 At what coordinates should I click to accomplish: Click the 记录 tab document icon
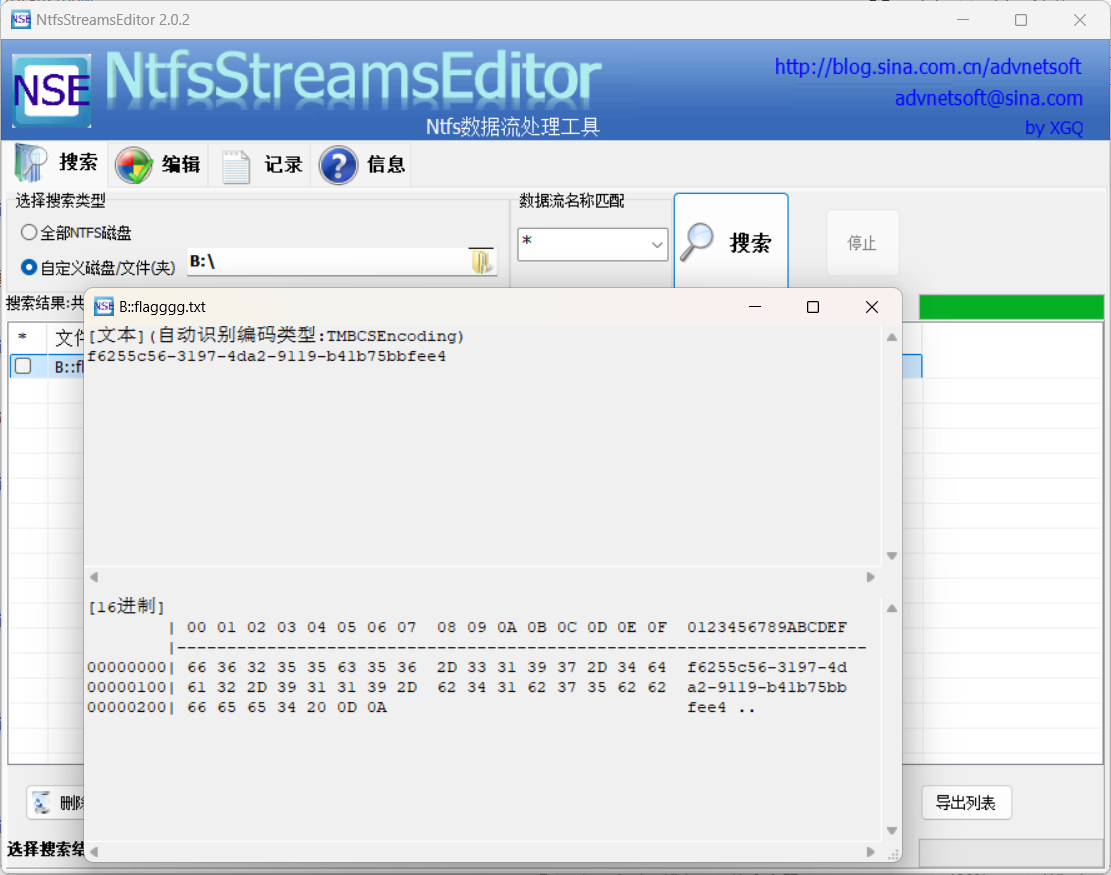[236, 165]
